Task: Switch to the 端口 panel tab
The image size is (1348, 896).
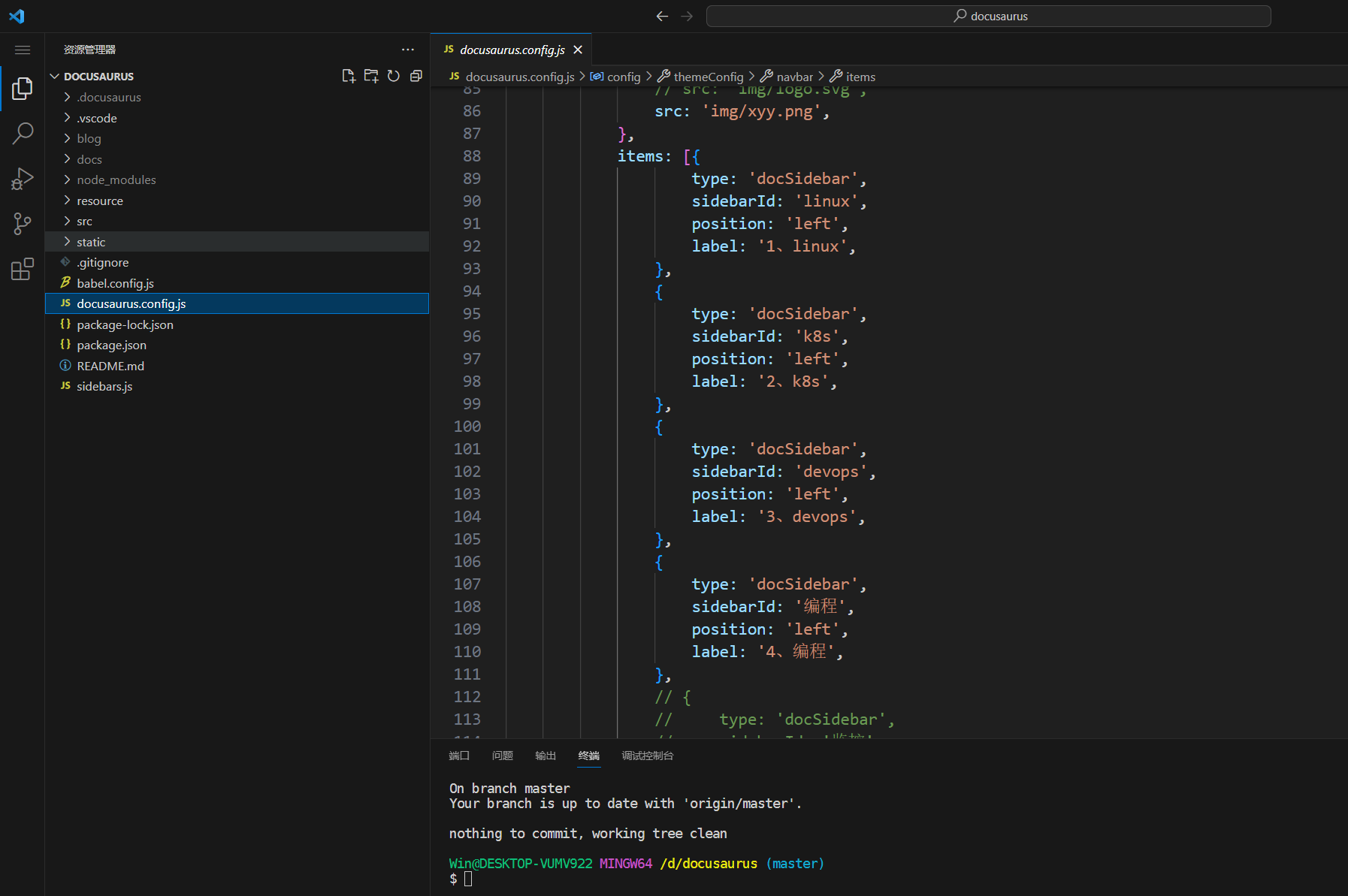Action: pyautogui.click(x=459, y=756)
